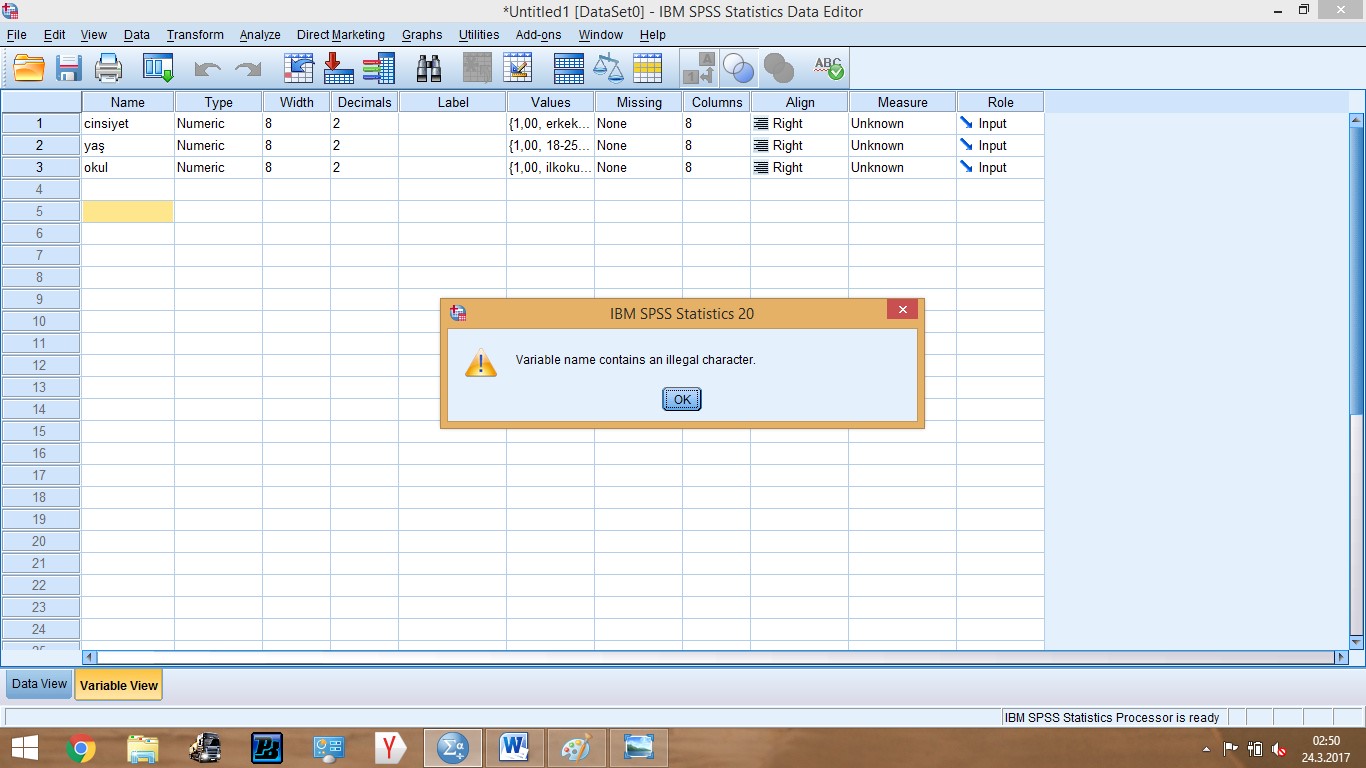The width and height of the screenshot is (1366, 768).
Task: Open the Transform menu
Action: click(195, 34)
